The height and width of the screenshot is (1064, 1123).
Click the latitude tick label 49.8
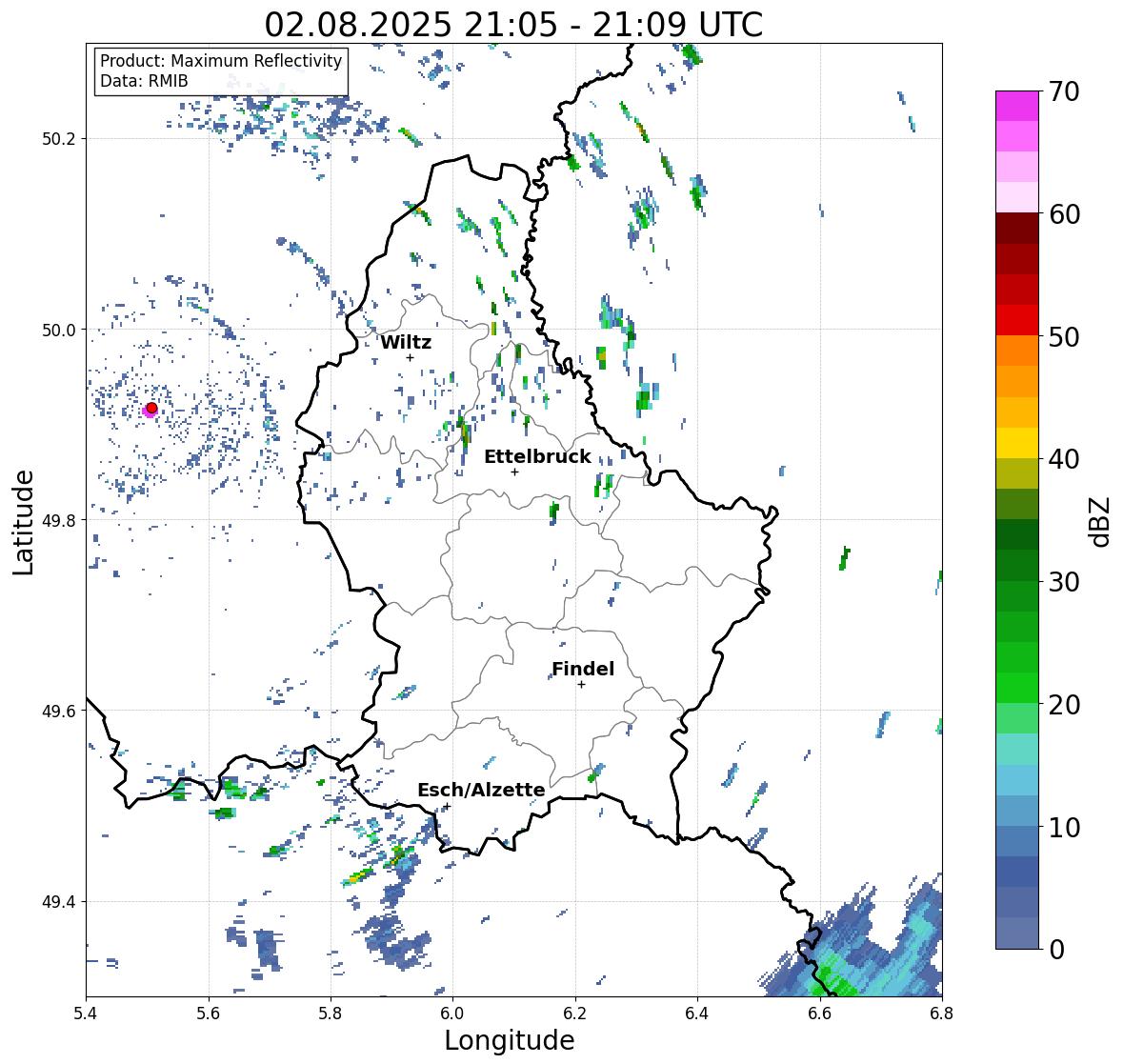58,520
